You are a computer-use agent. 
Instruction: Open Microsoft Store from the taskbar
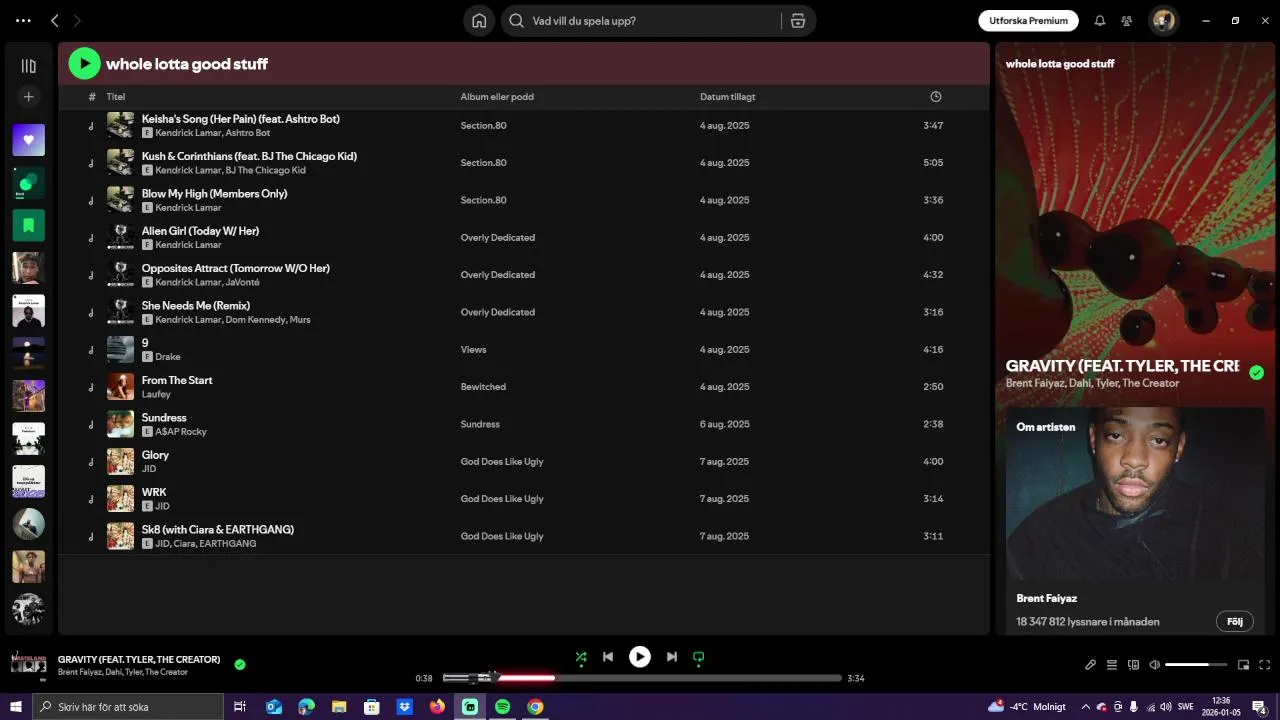tap(372, 707)
